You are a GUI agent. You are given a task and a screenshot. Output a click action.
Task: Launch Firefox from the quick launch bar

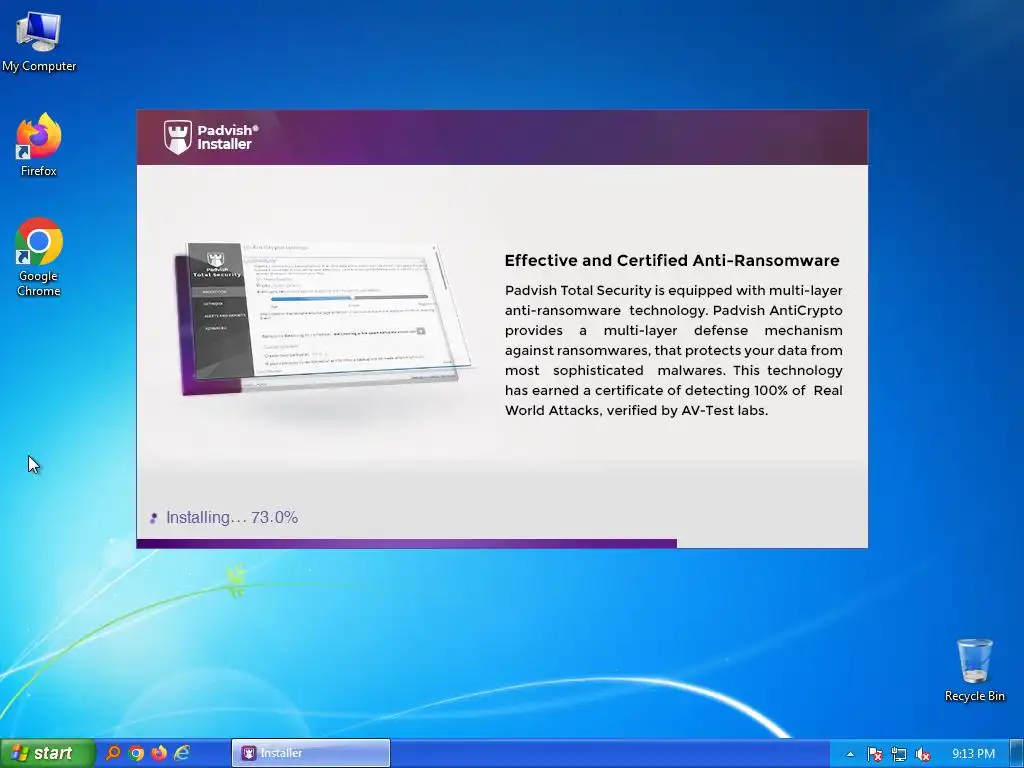[159, 753]
